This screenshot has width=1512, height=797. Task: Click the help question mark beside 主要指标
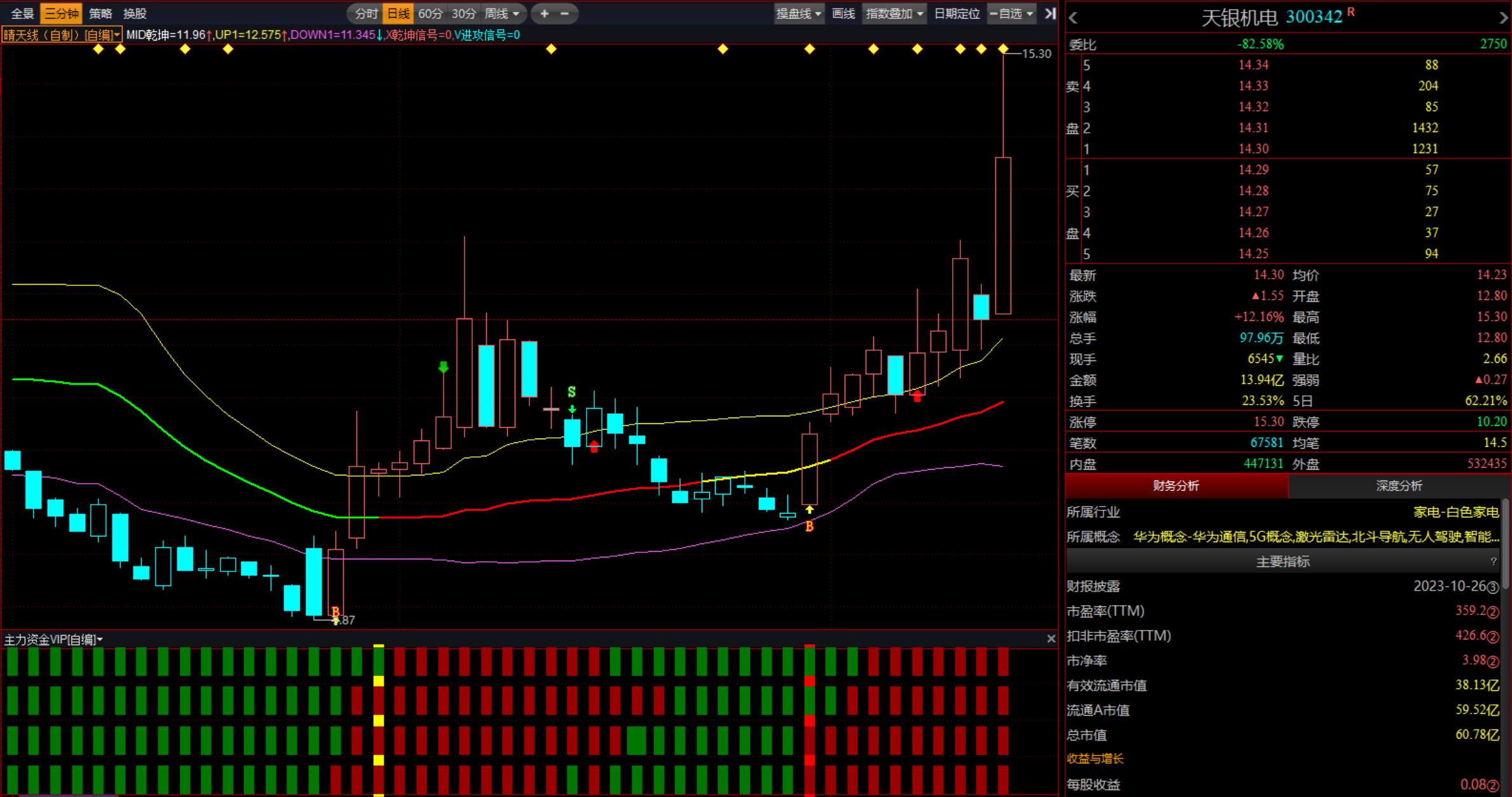[1494, 561]
